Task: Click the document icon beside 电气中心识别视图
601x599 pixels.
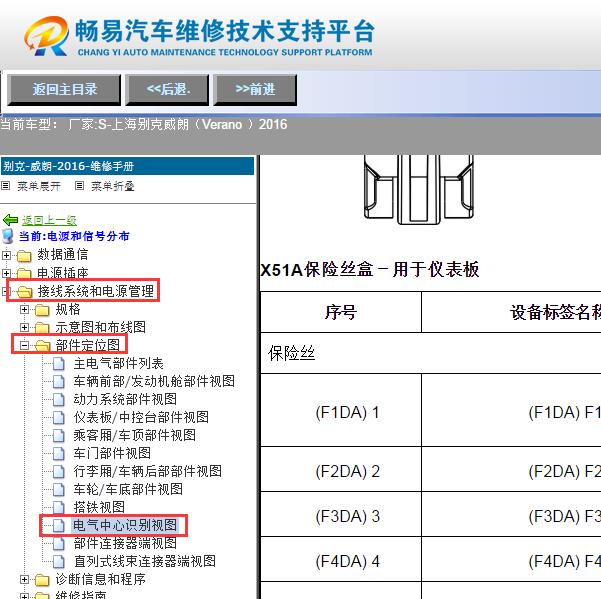Action: (59, 526)
